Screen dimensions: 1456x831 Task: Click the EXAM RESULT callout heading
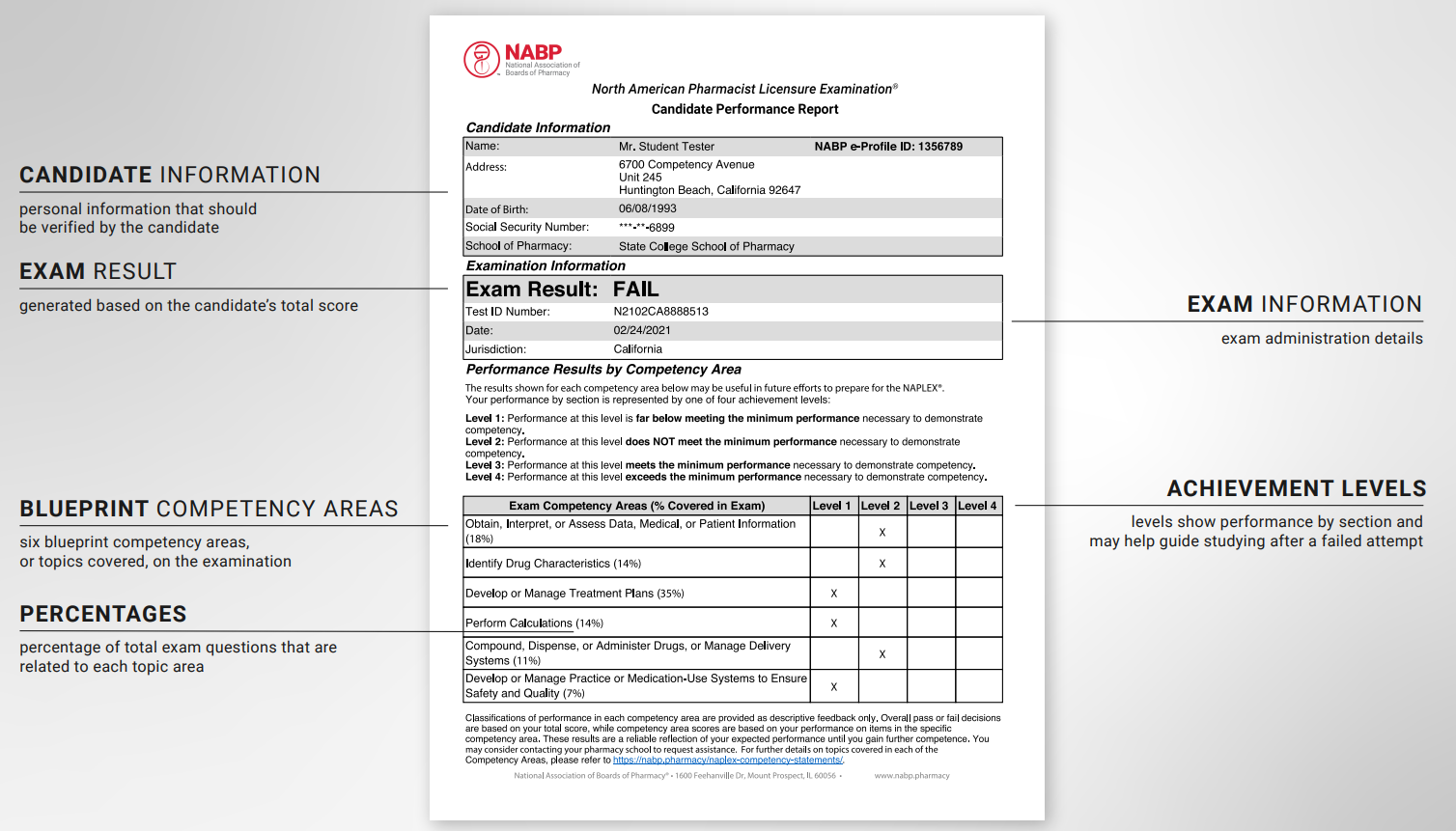click(x=98, y=271)
